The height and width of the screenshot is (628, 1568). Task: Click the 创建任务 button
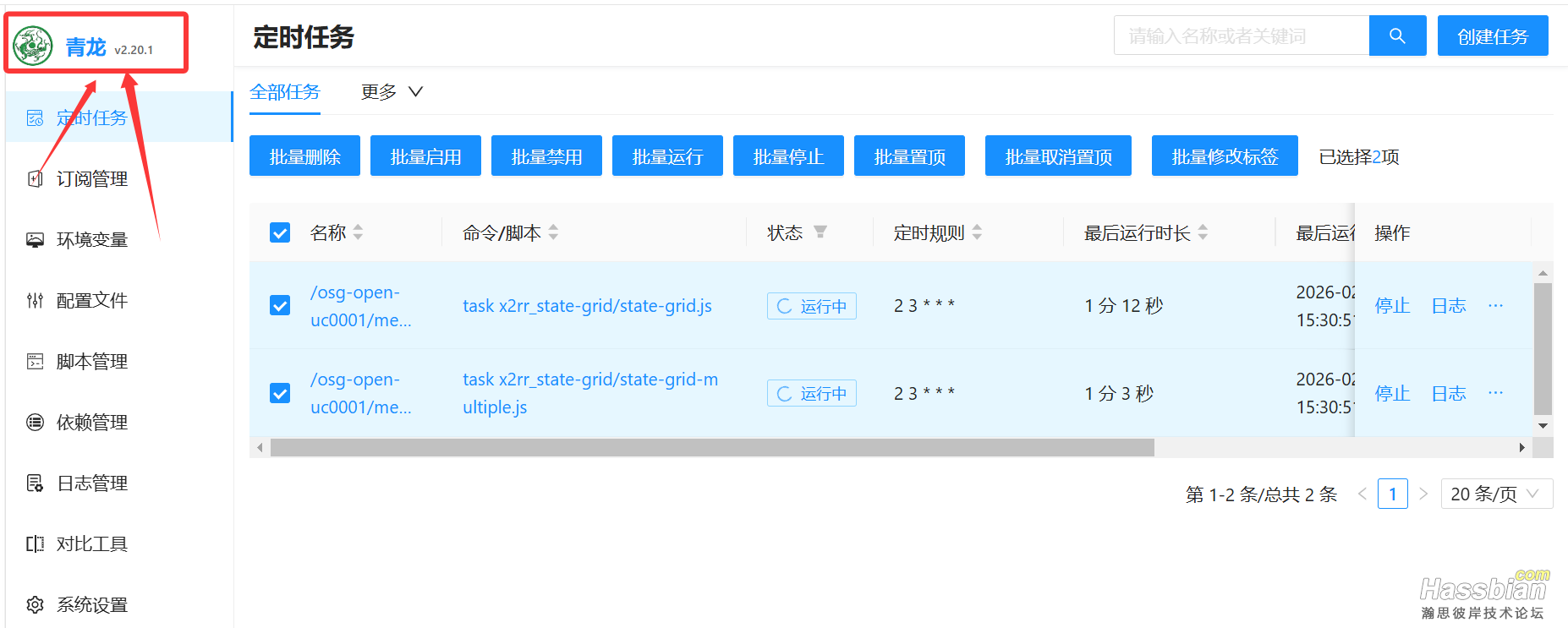[x=1493, y=35]
